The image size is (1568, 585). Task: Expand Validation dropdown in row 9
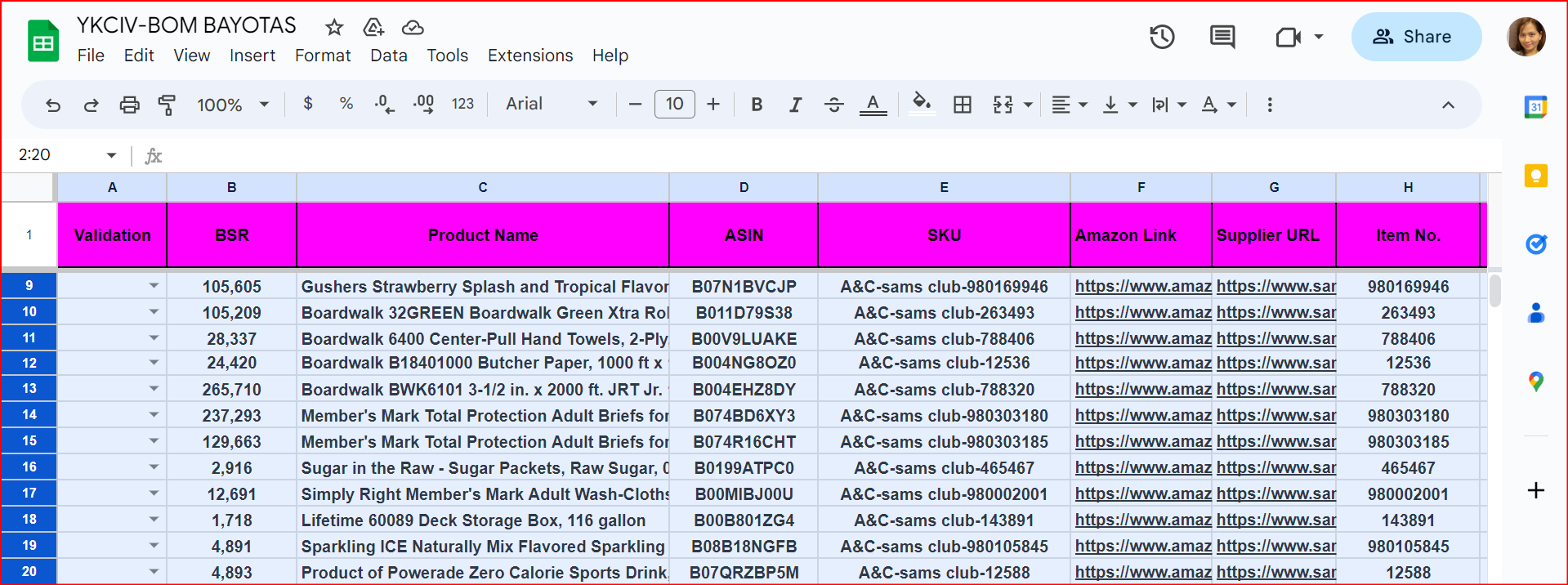click(154, 286)
